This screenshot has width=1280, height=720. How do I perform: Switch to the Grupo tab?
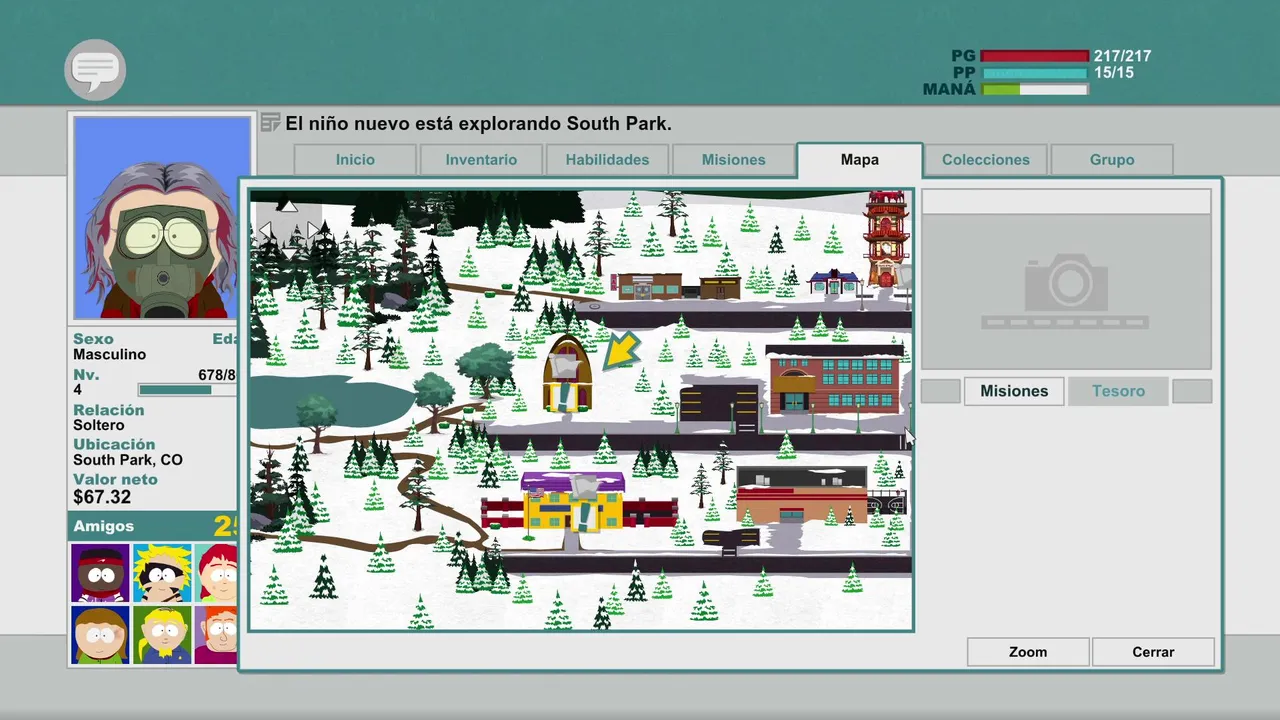pos(1112,160)
